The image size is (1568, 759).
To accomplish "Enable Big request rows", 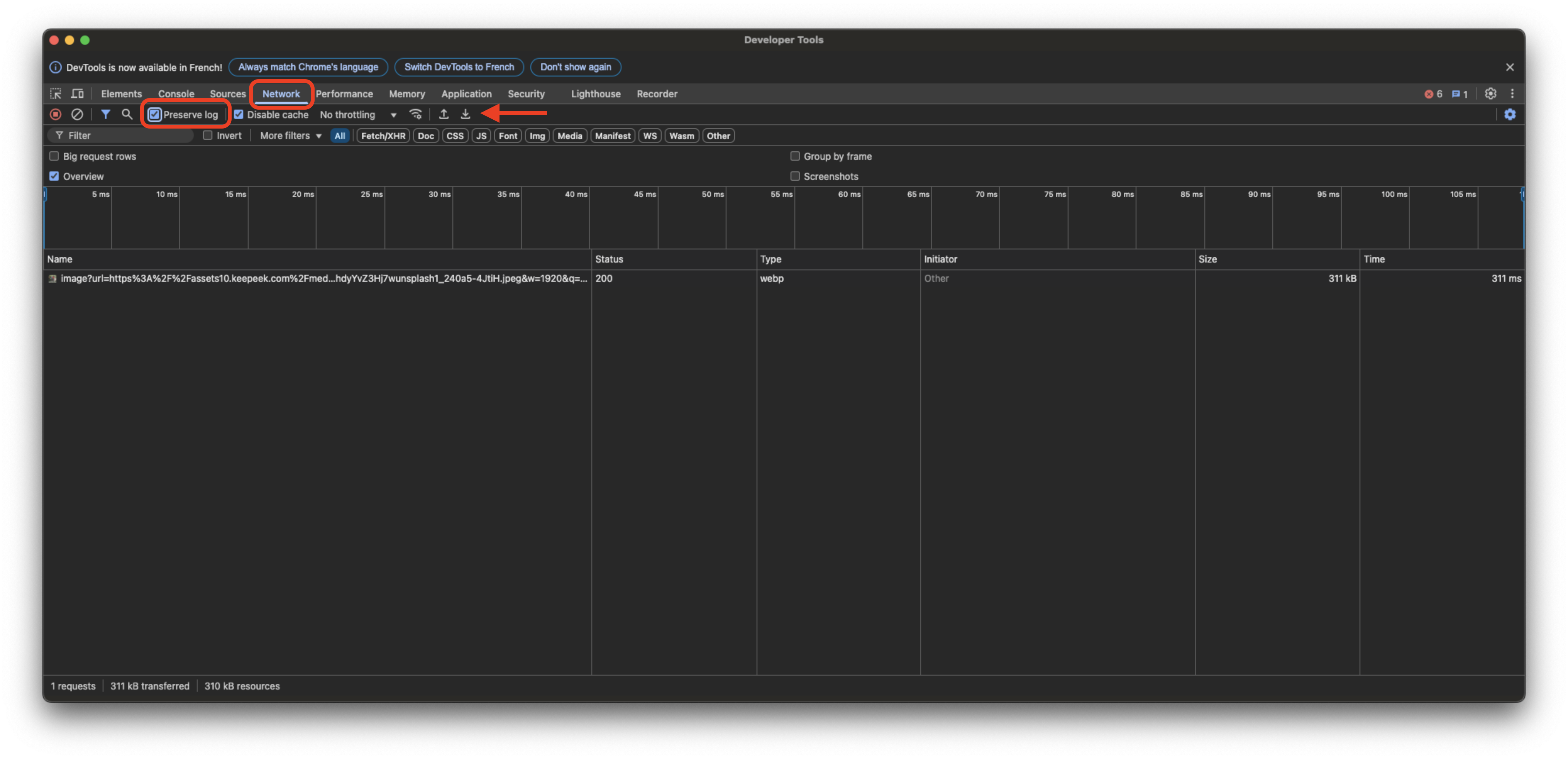I will tap(54, 156).
